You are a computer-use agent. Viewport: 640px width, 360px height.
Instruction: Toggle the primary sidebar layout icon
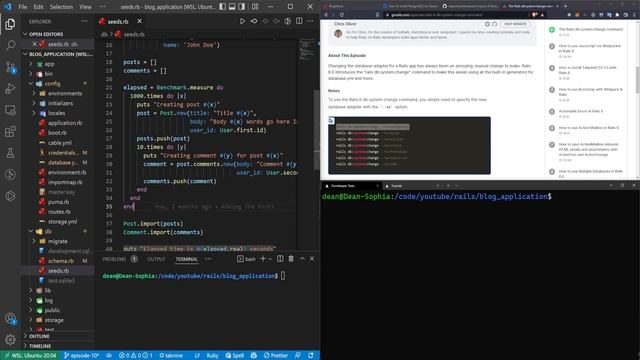pyautogui.click(x=222, y=7)
